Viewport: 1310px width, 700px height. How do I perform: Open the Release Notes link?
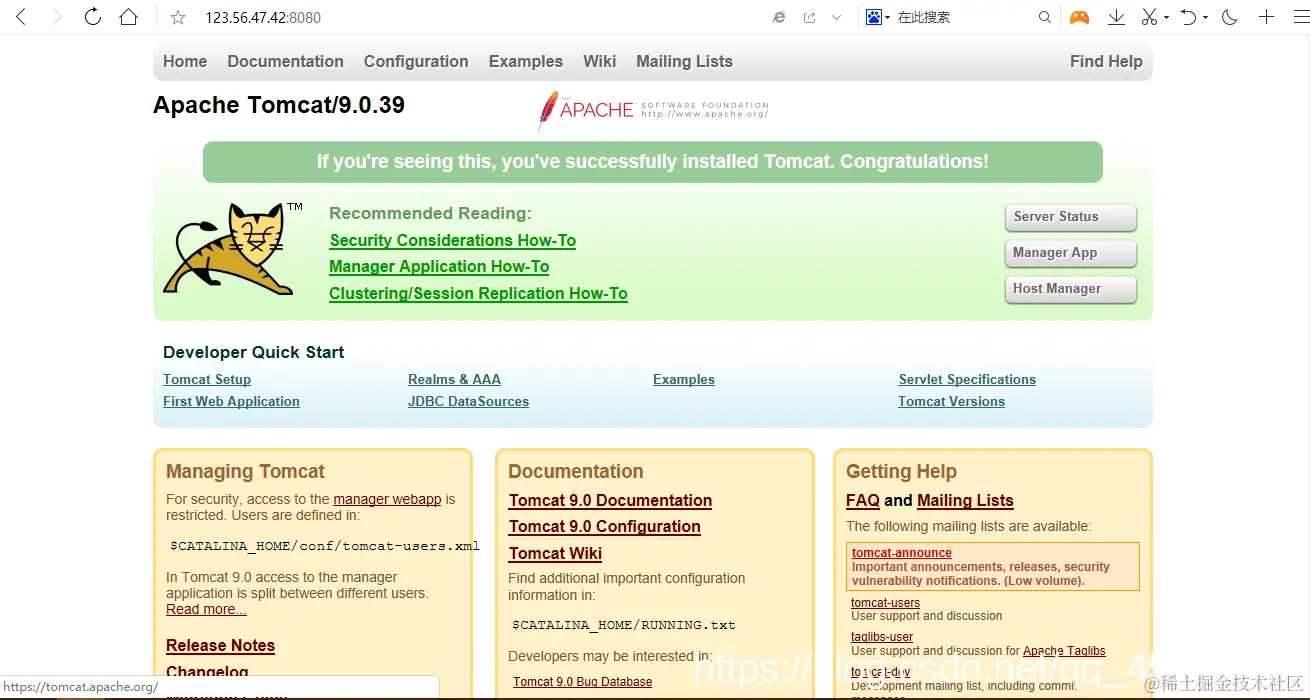220,646
